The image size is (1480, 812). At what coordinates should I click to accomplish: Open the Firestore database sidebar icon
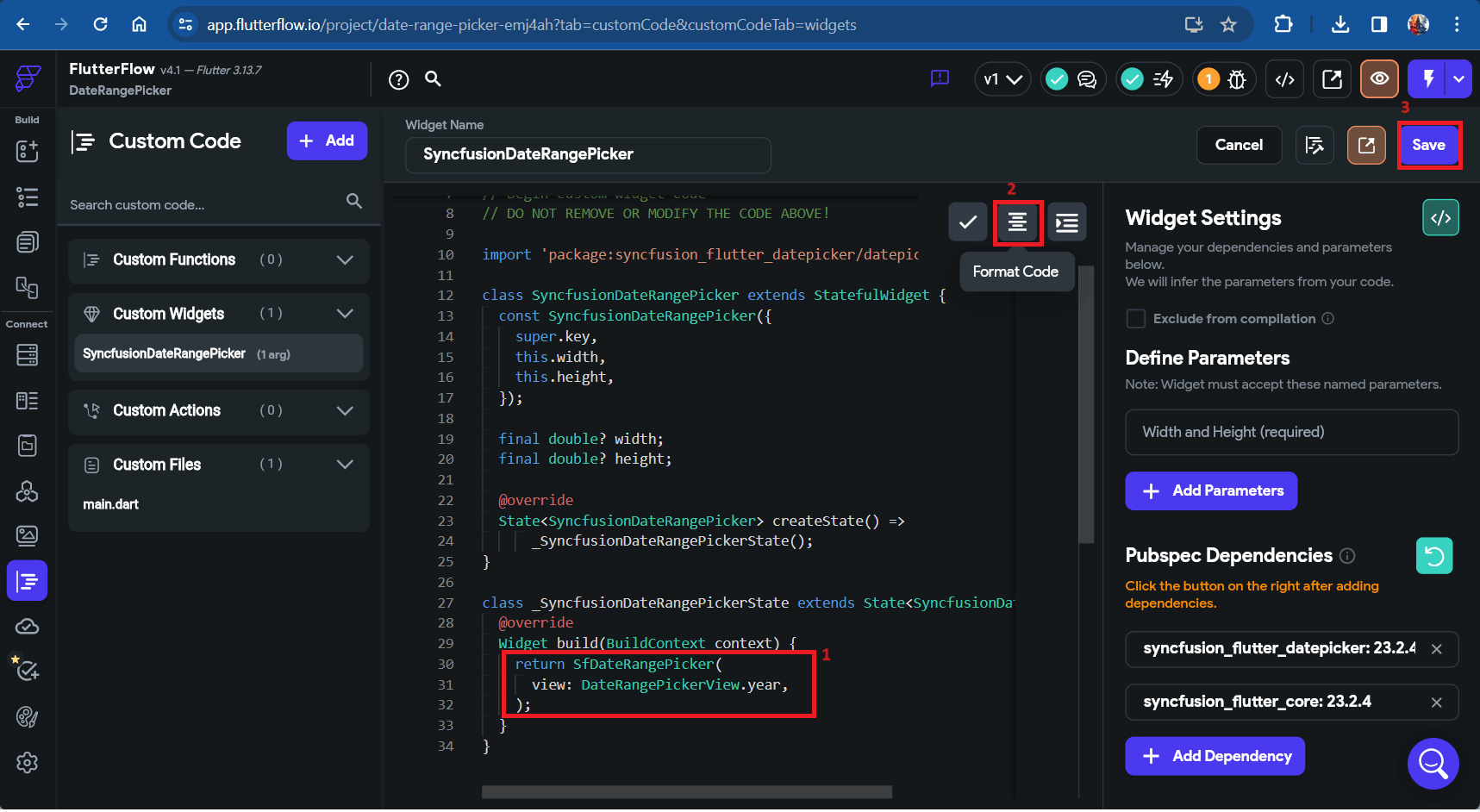tap(27, 355)
